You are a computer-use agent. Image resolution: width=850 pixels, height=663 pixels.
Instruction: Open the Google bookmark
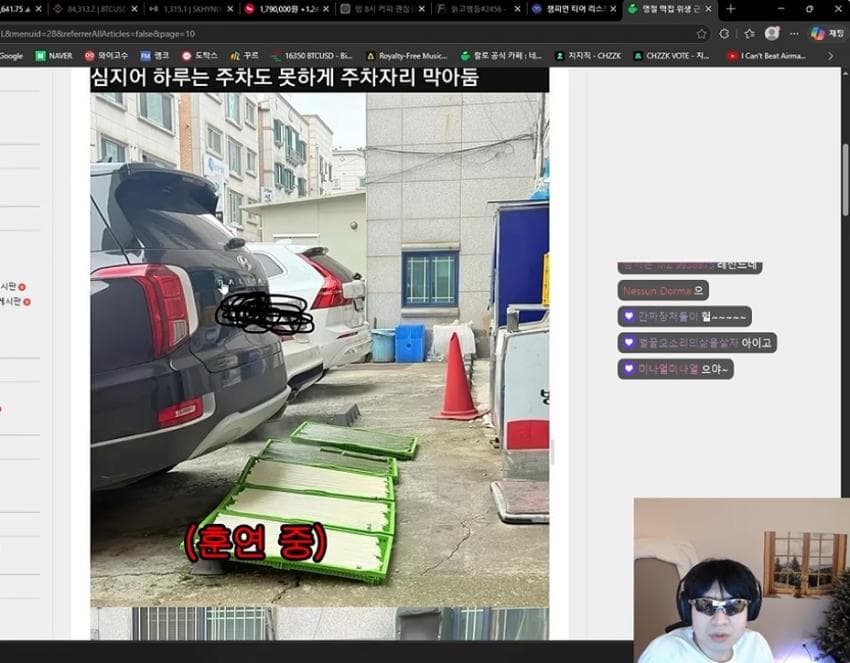[11, 56]
